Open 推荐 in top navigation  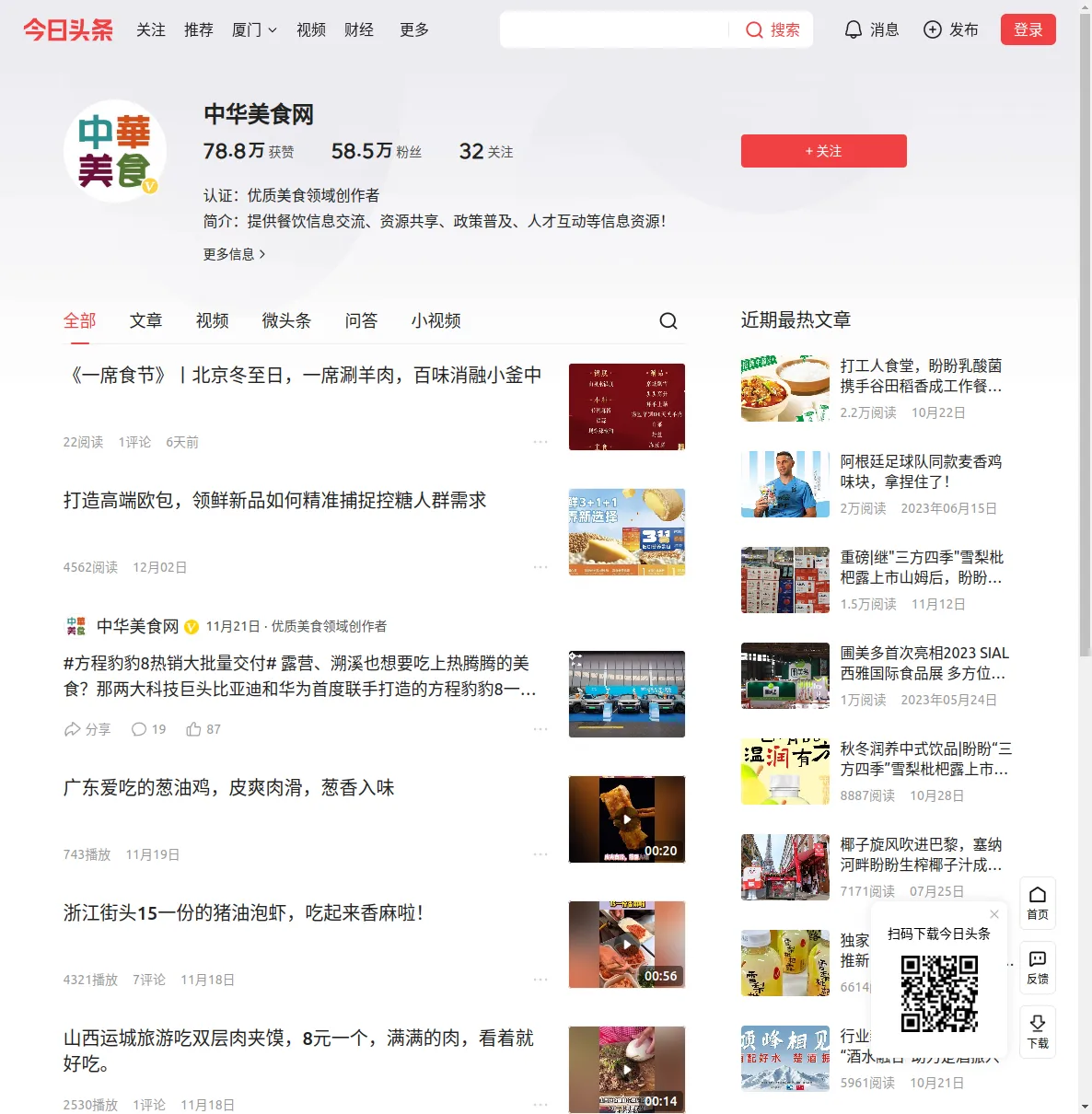tap(199, 29)
